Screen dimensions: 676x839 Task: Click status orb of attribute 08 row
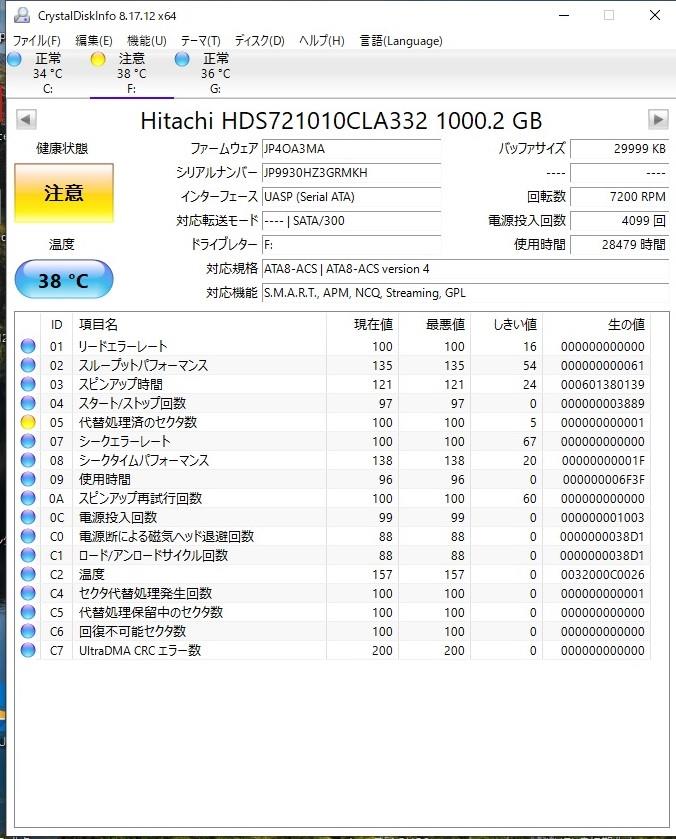coord(28,460)
